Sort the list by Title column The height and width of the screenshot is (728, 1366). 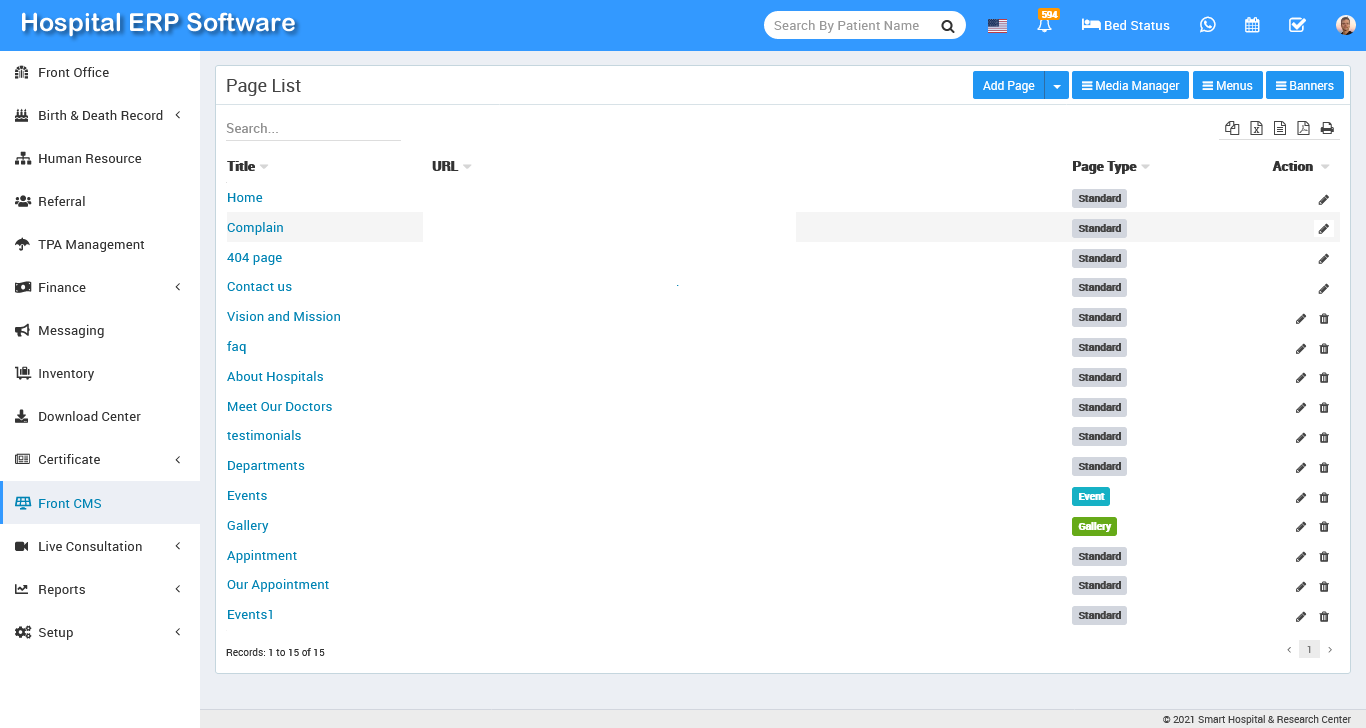(247, 166)
